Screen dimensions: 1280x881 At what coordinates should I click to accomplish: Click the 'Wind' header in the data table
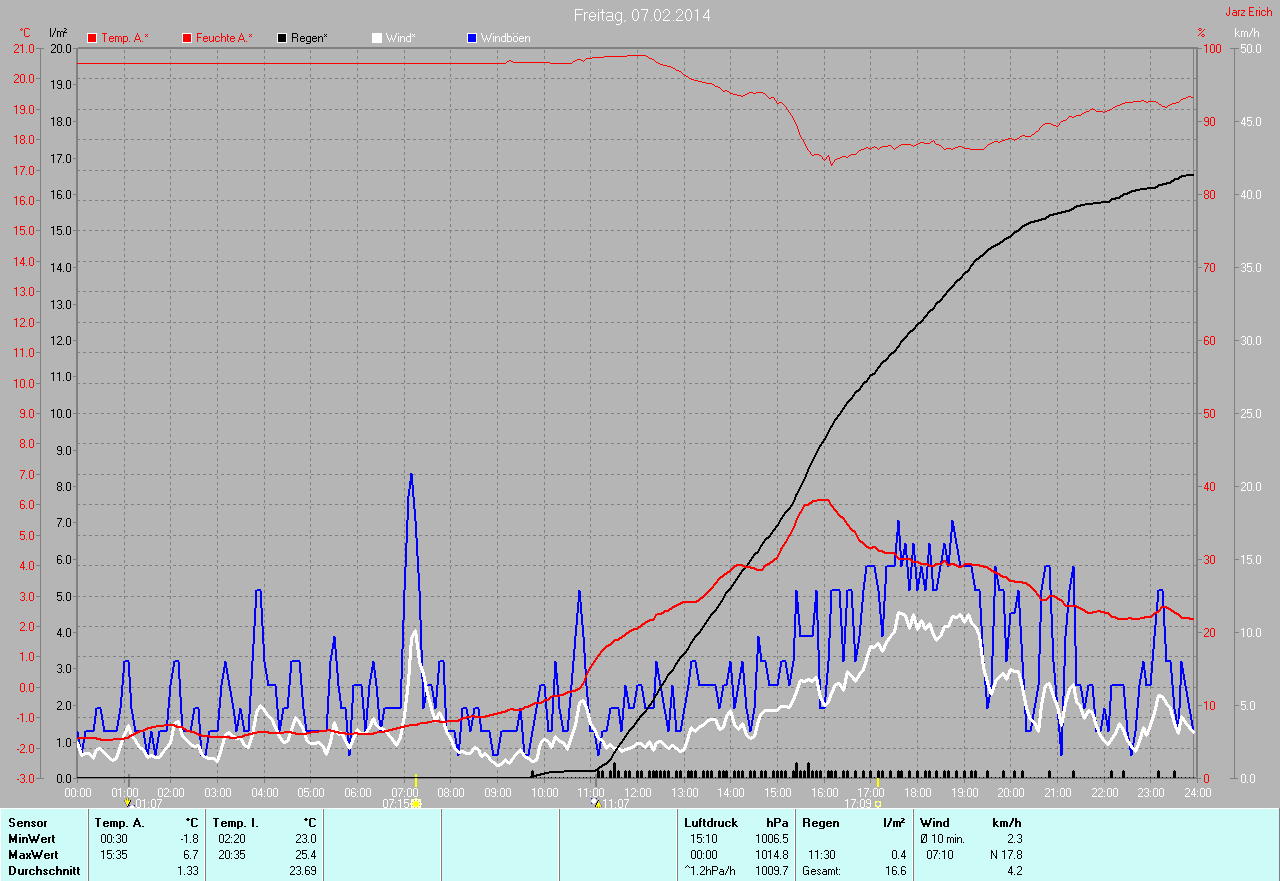(935, 823)
